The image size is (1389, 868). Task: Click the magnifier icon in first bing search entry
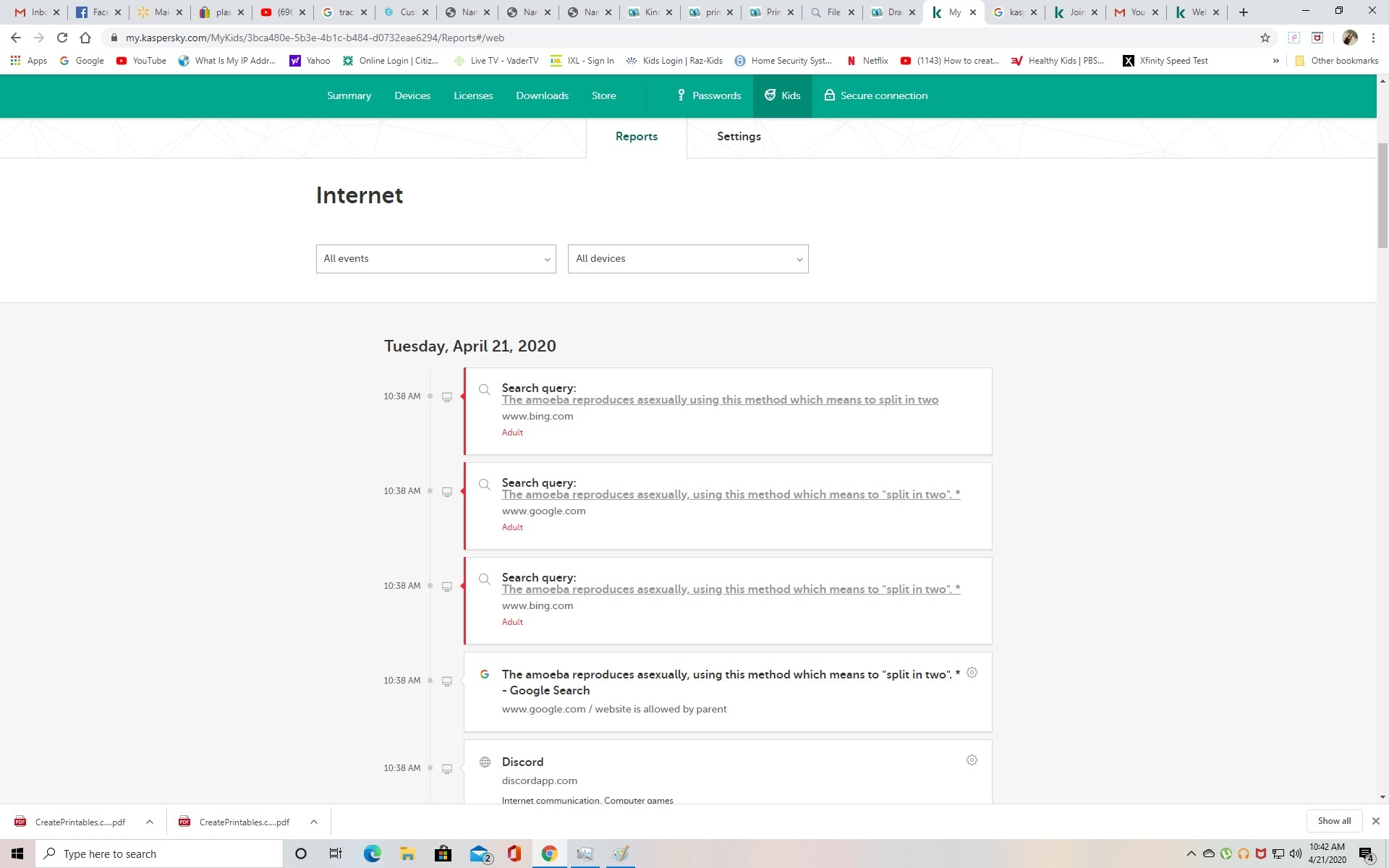coord(485,390)
